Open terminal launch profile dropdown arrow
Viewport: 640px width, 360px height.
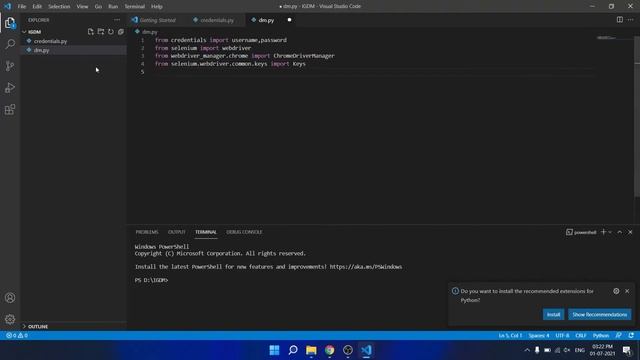point(610,232)
